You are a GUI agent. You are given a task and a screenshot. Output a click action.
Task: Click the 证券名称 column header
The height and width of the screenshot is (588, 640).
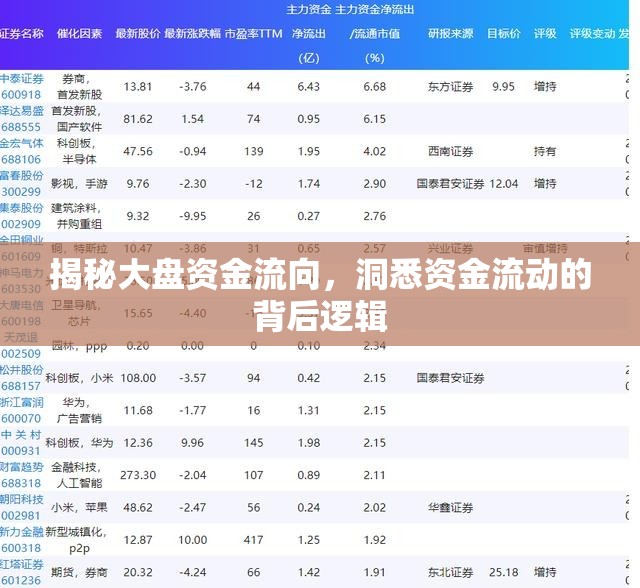[x=21, y=33]
